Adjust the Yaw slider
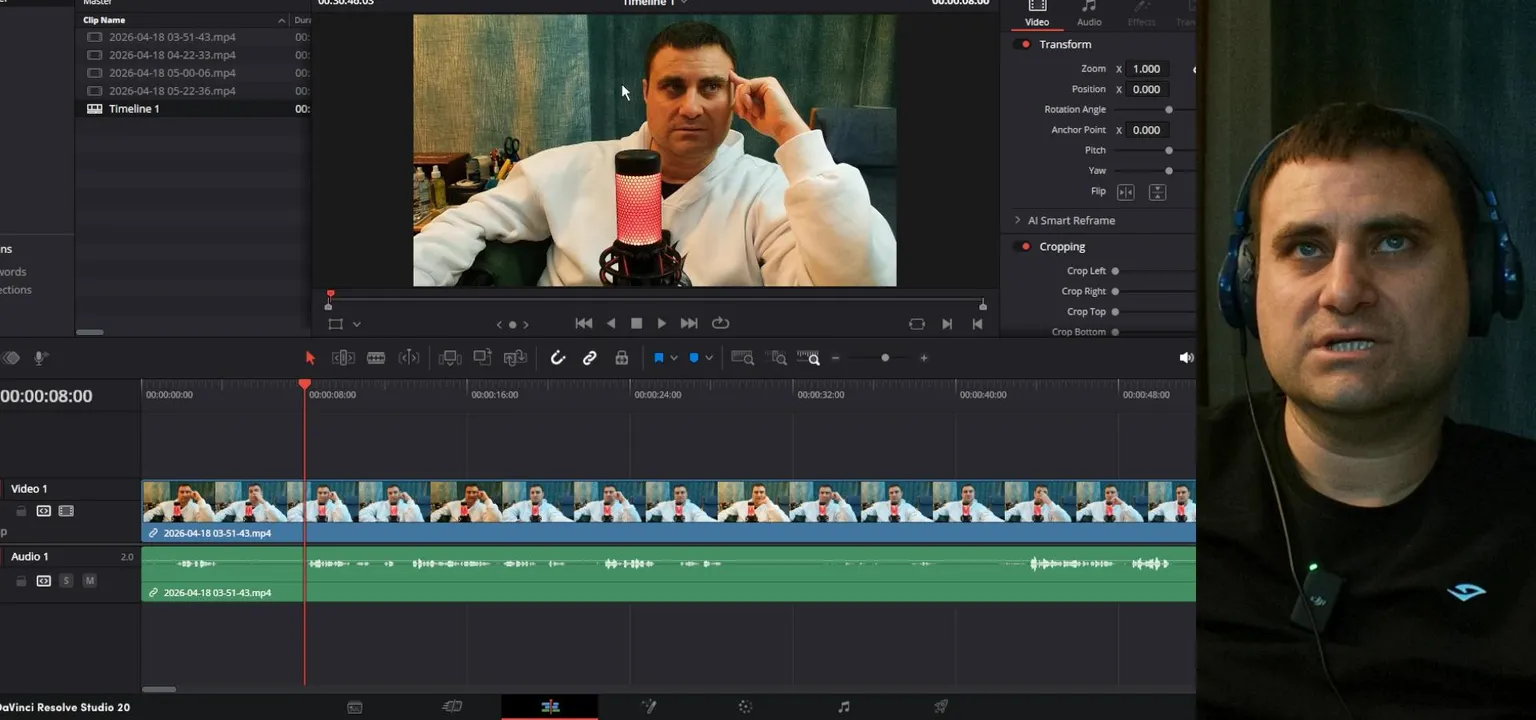The width and height of the screenshot is (1536, 720). coord(1168,171)
